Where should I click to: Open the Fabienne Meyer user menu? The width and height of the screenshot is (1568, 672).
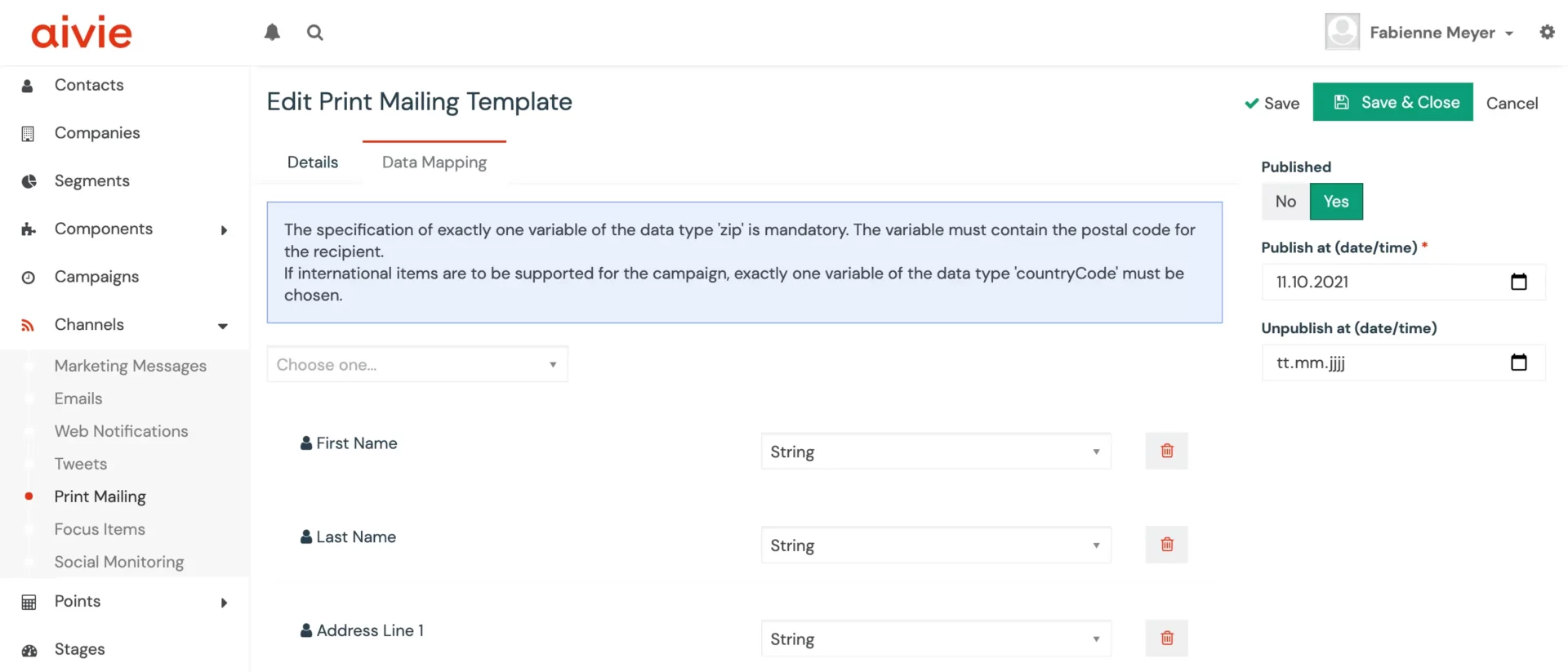1441,33
